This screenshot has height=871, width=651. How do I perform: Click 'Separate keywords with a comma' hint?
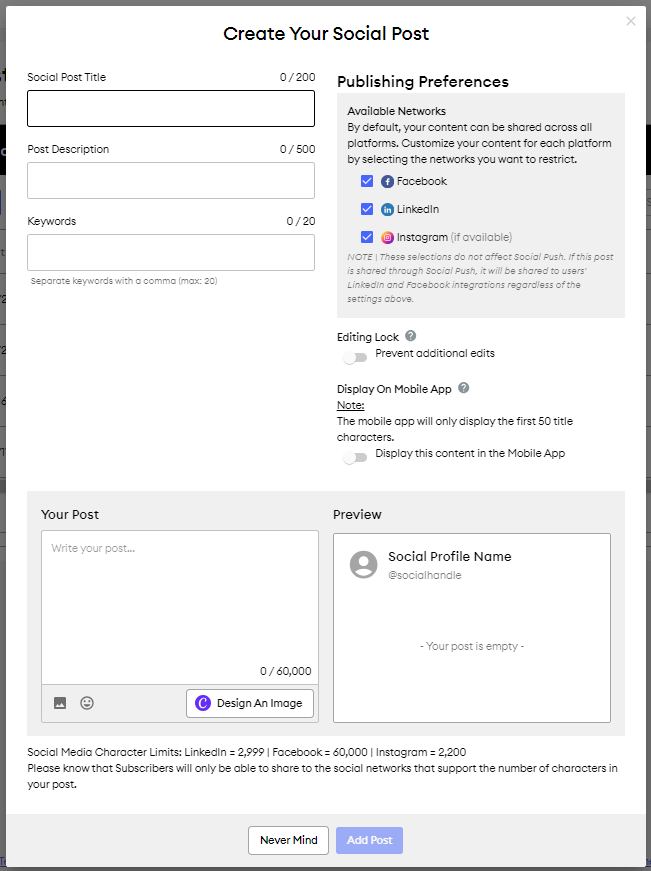(x=124, y=281)
